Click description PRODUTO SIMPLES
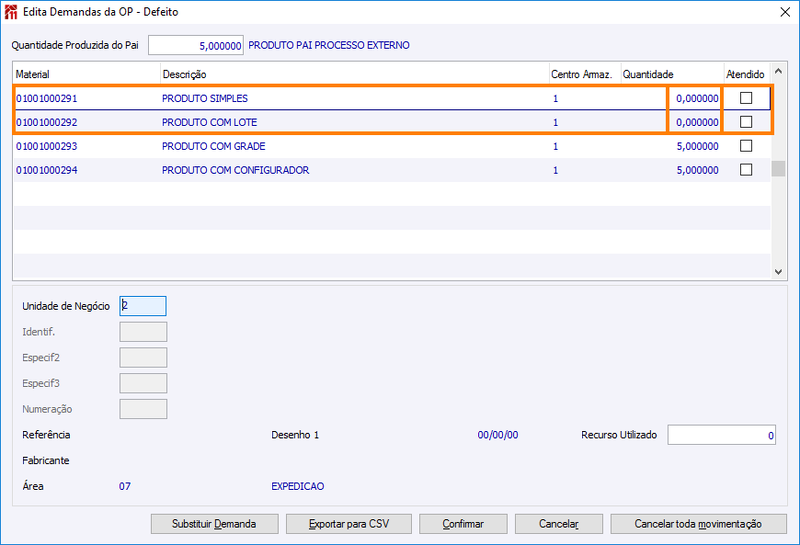This screenshot has width=800, height=545. tap(205, 98)
